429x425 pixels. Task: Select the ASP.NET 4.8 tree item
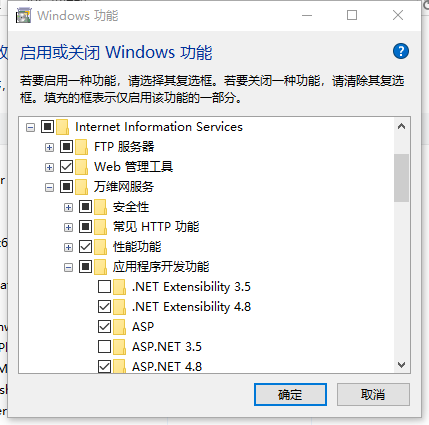(x=167, y=367)
